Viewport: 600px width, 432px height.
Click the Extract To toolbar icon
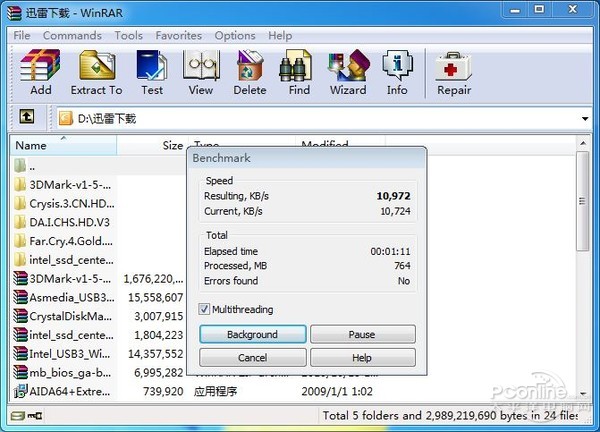97,65
